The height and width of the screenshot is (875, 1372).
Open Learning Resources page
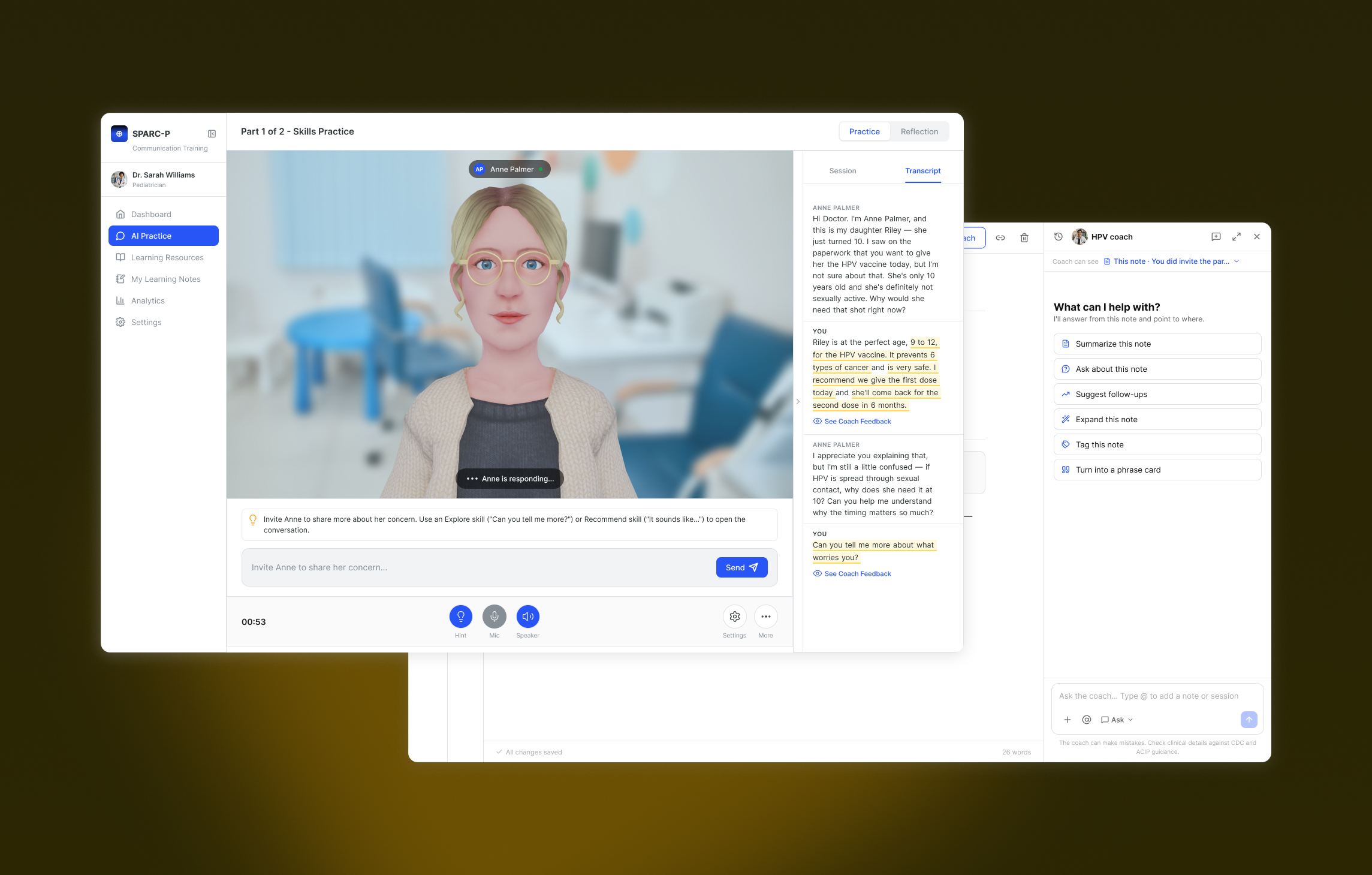(163, 257)
